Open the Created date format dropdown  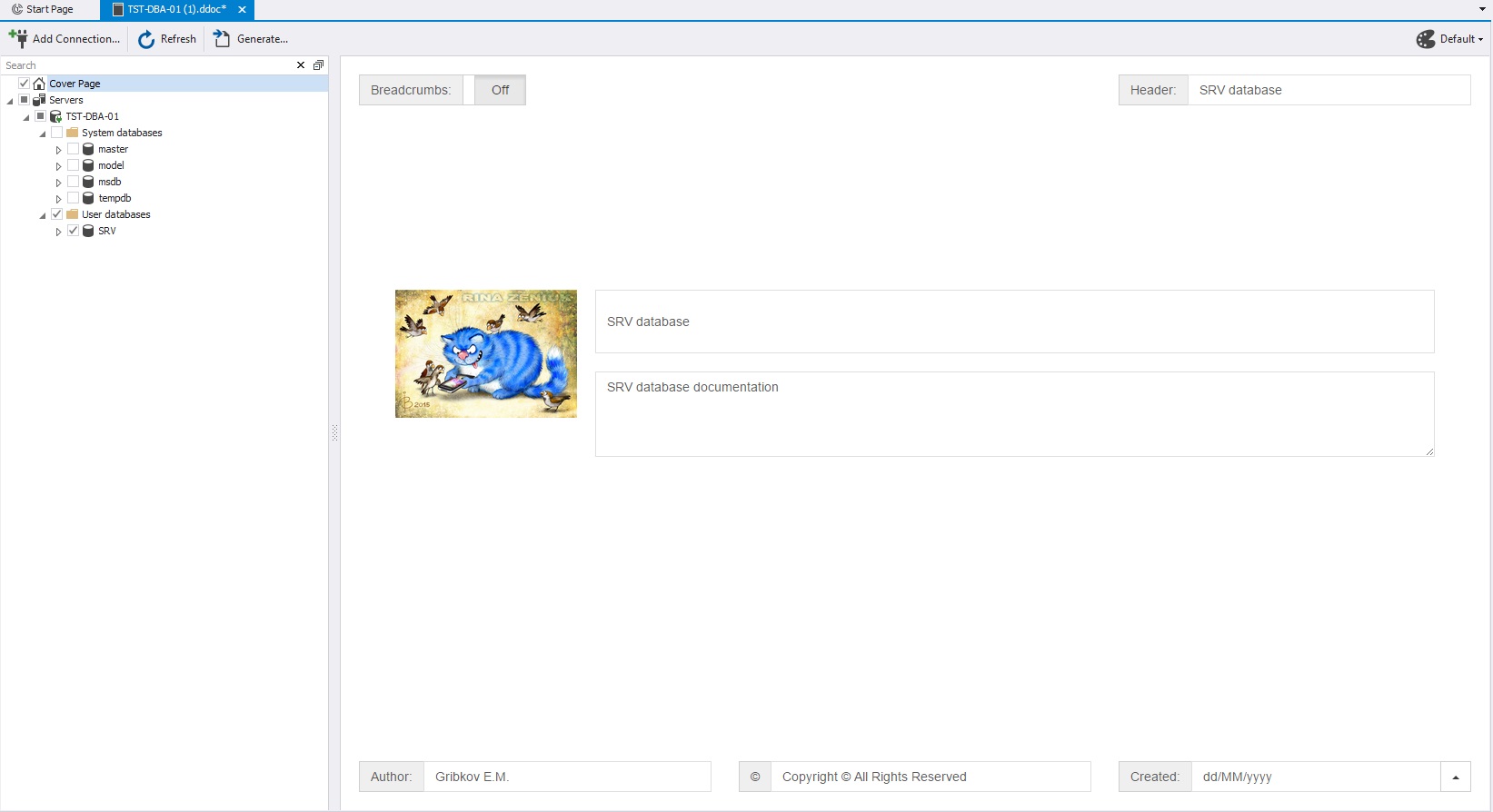[1455, 777]
